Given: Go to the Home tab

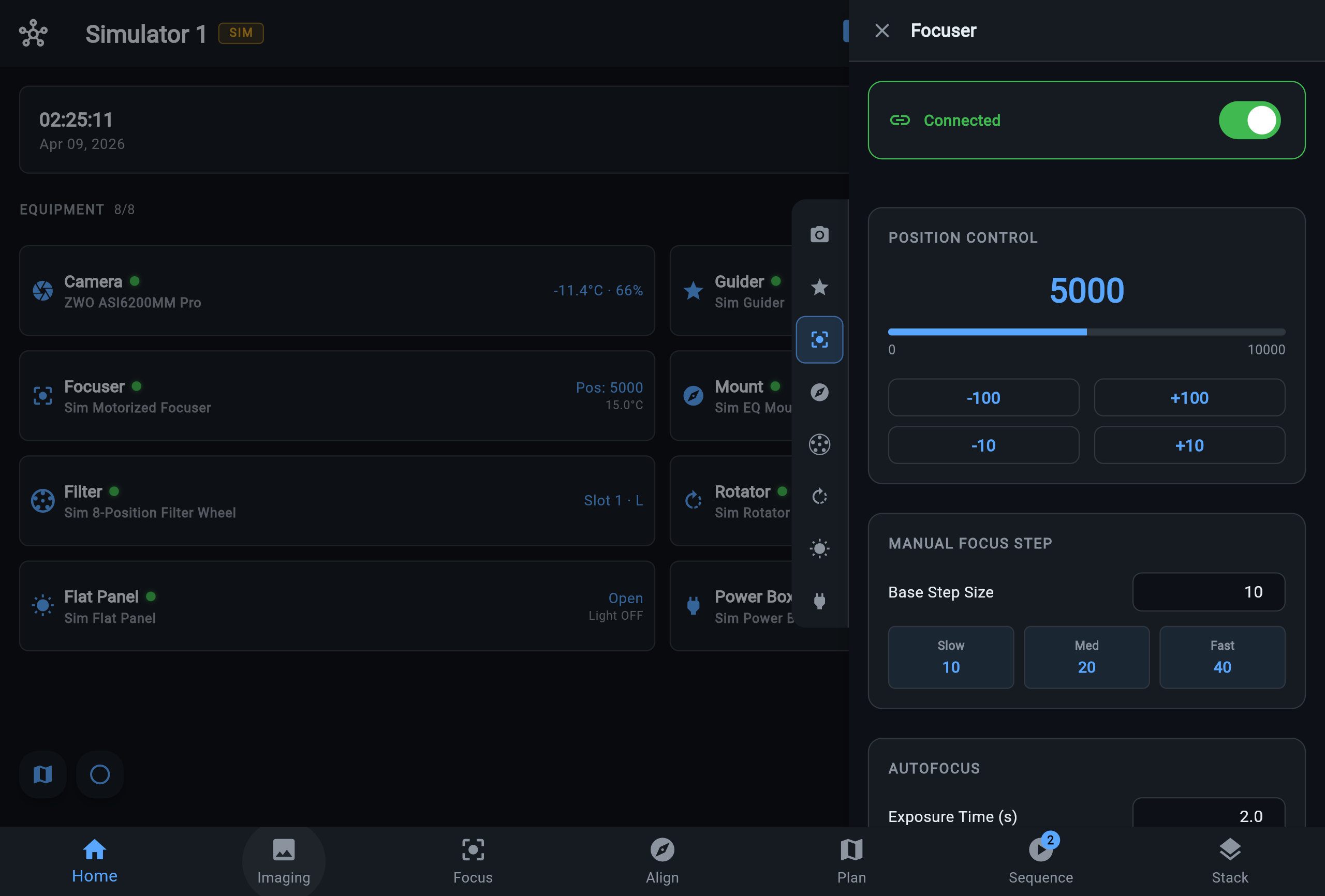Looking at the screenshot, I should [95, 861].
